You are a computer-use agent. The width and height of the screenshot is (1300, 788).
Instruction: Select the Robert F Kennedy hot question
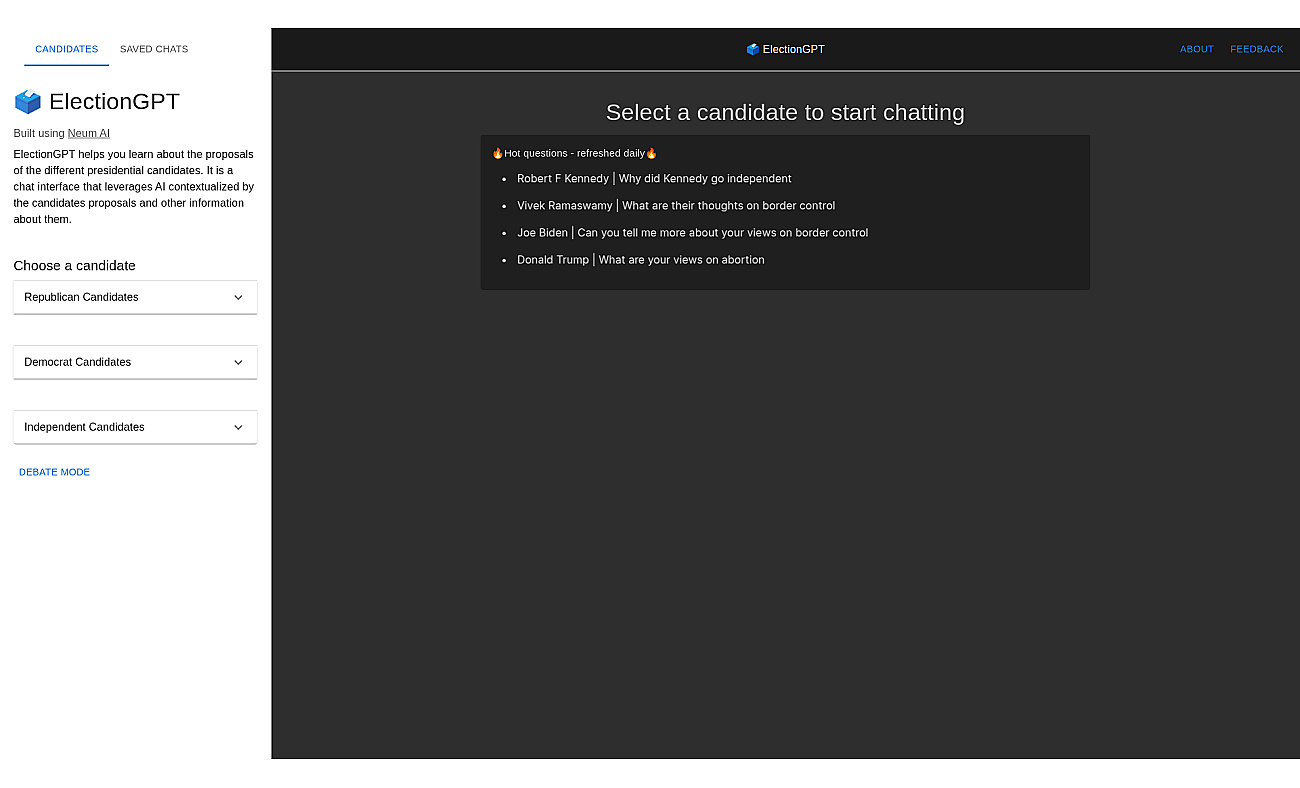(654, 179)
